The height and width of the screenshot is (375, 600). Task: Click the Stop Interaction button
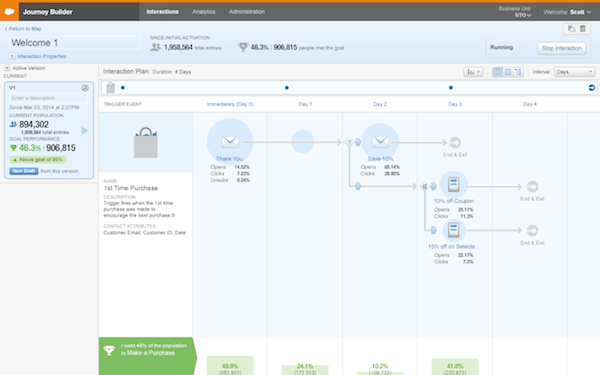point(561,48)
